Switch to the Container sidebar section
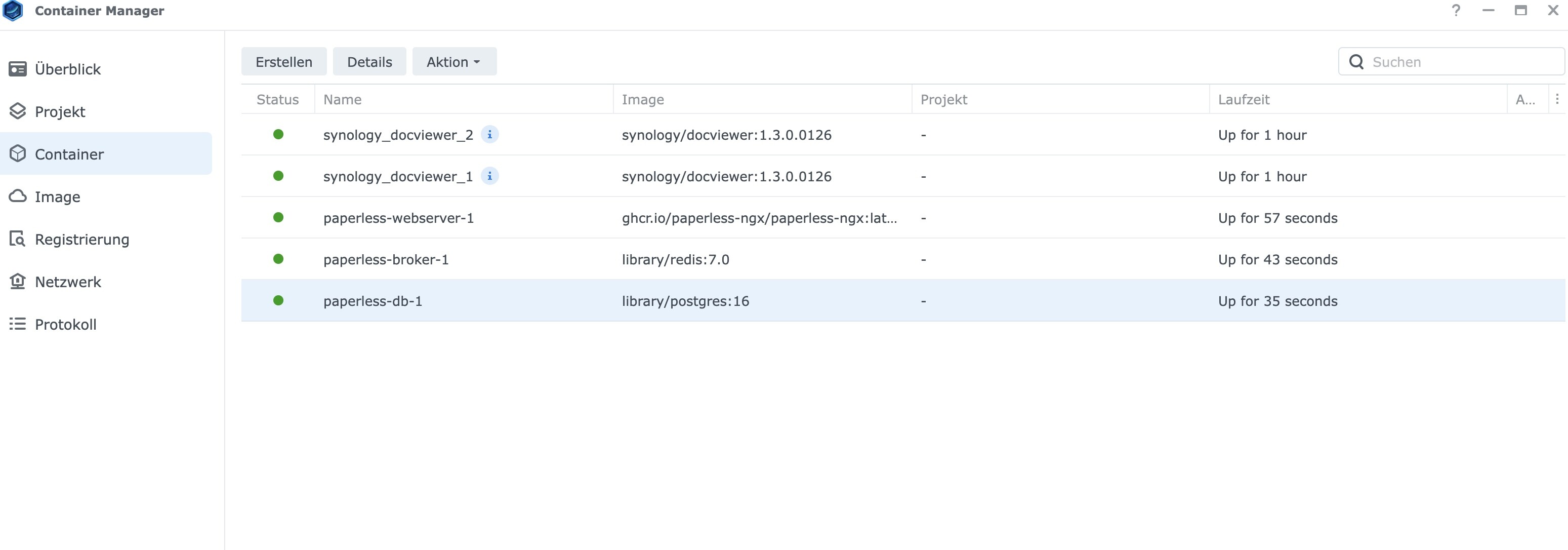Screen dimensions: 1568x550 69,154
